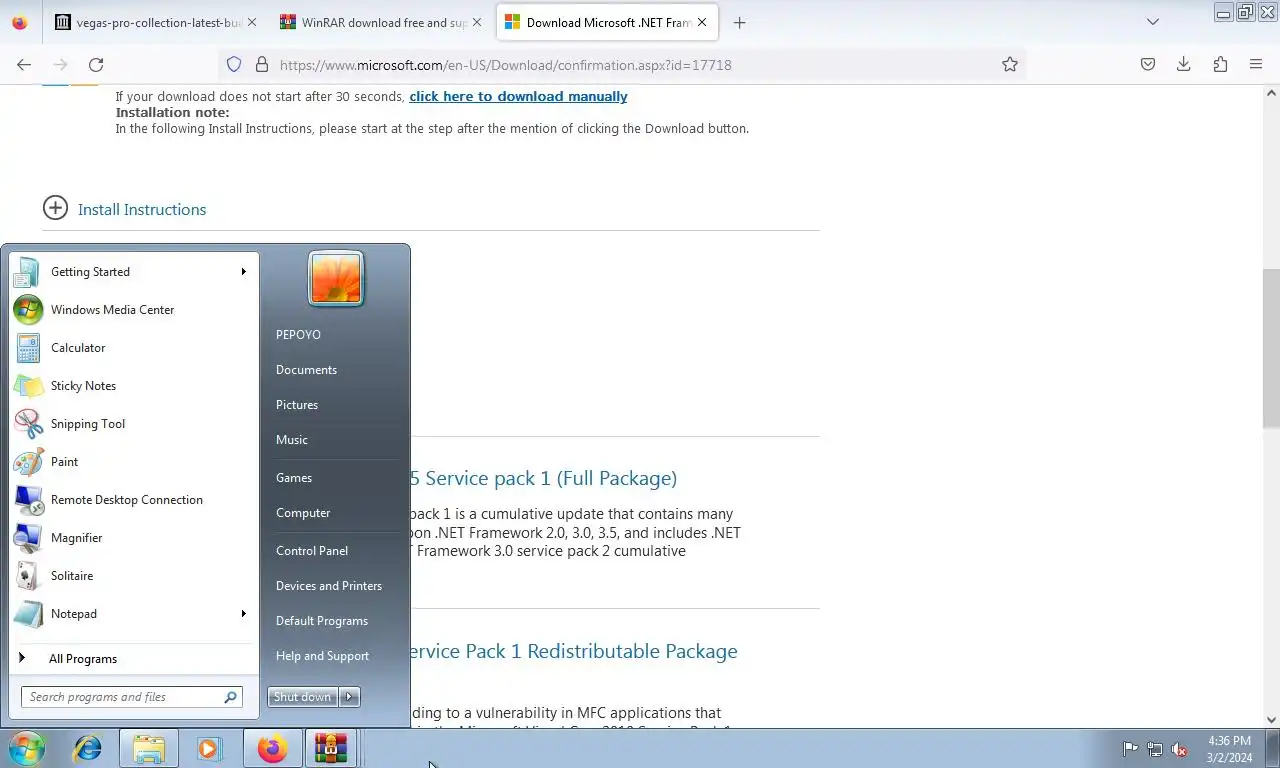Switch to vegas-pro-collection tab
The image size is (1280, 768).
156,22
